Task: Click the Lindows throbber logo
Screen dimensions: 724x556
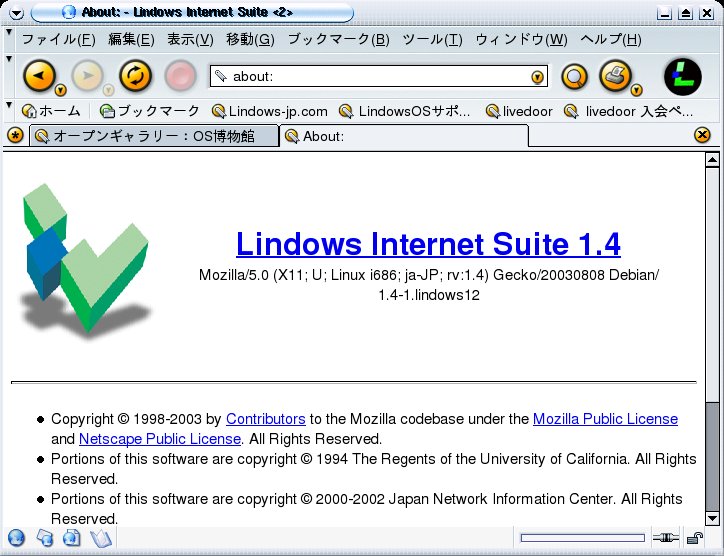Action: point(682,77)
